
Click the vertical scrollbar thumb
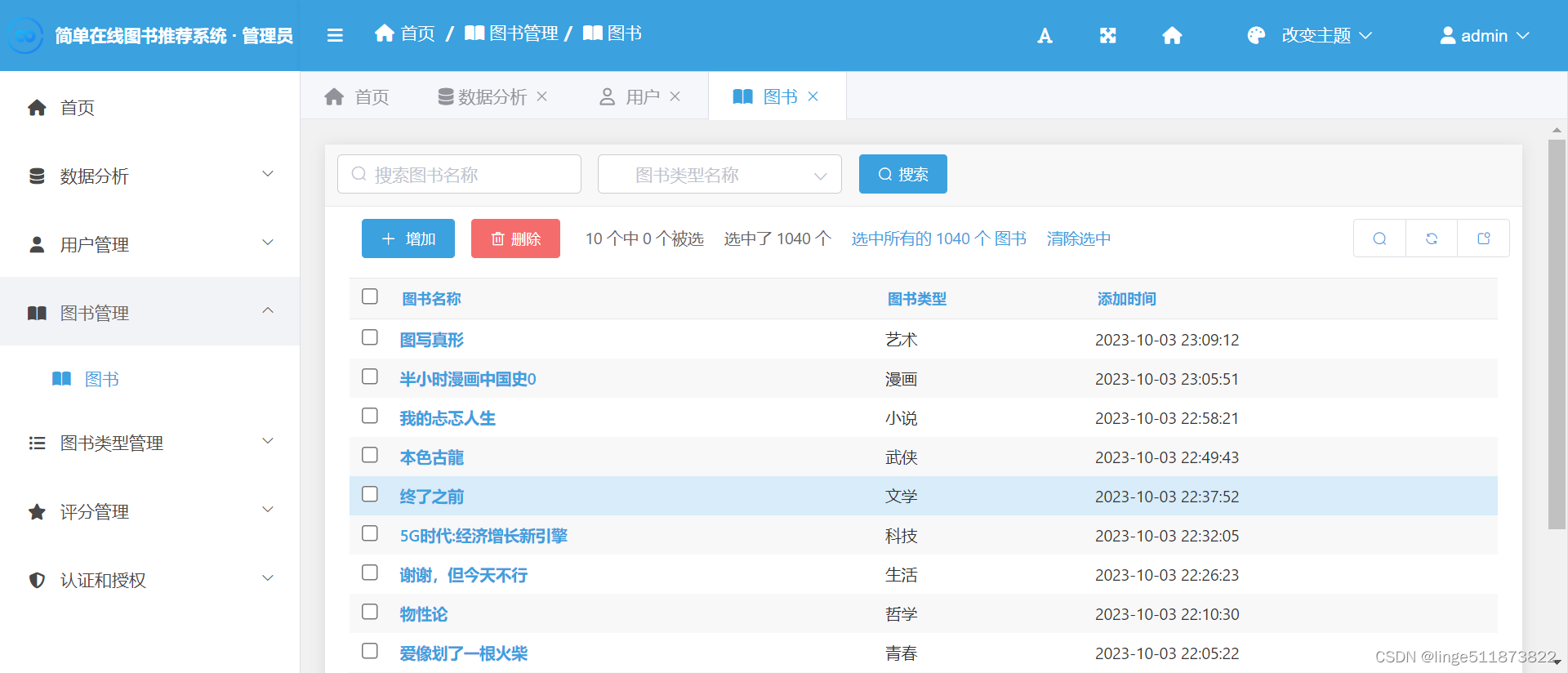coord(1557,335)
